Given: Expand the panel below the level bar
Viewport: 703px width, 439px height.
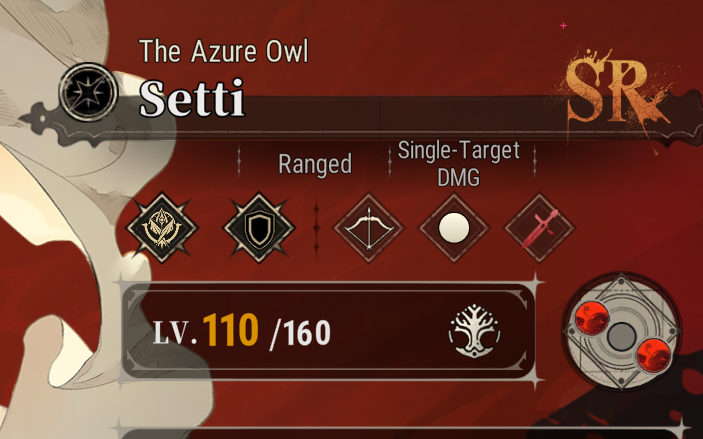Looking at the screenshot, I should tap(401, 433).
